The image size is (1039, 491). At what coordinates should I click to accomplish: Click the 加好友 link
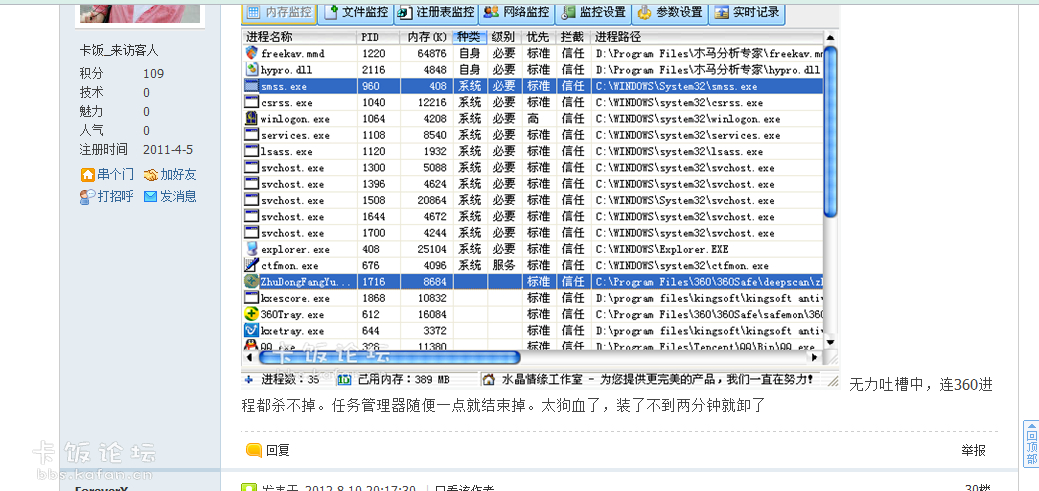pos(178,175)
